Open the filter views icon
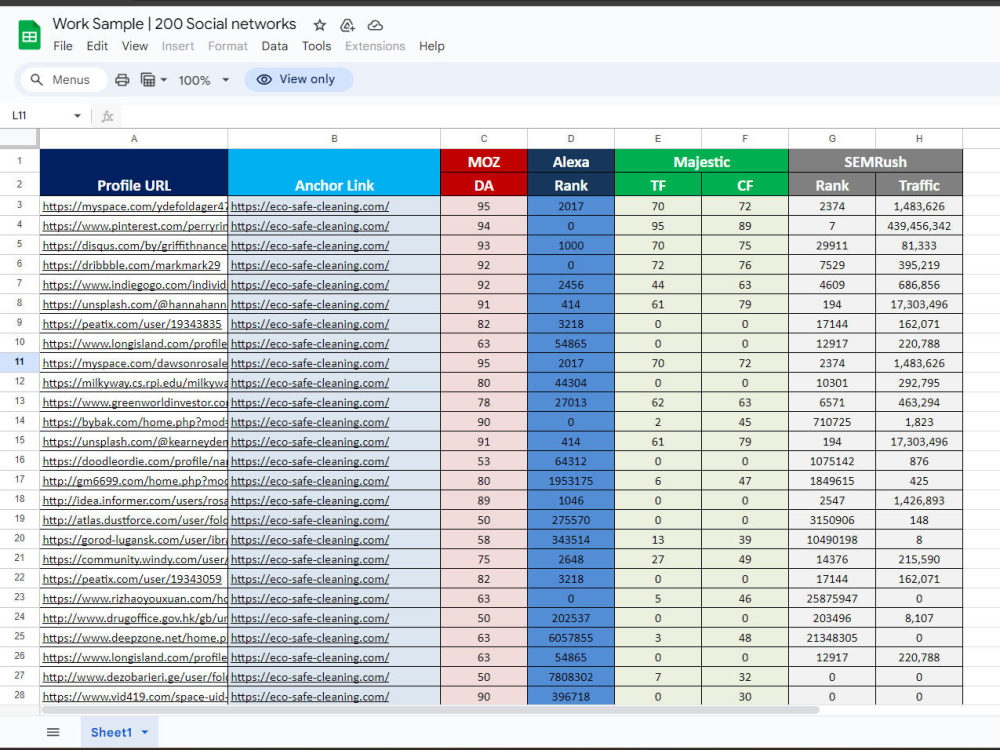 click(147, 80)
